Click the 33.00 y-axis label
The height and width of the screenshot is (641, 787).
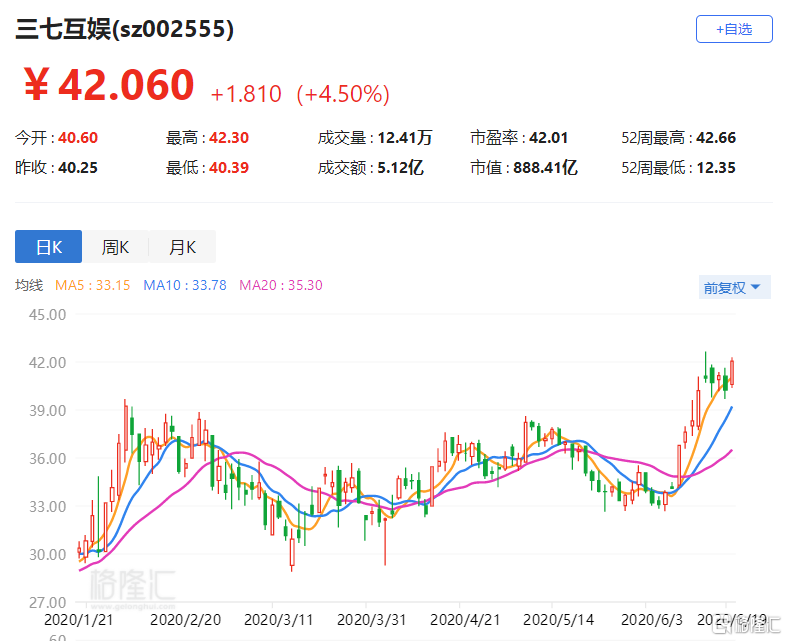pyautogui.click(x=47, y=506)
